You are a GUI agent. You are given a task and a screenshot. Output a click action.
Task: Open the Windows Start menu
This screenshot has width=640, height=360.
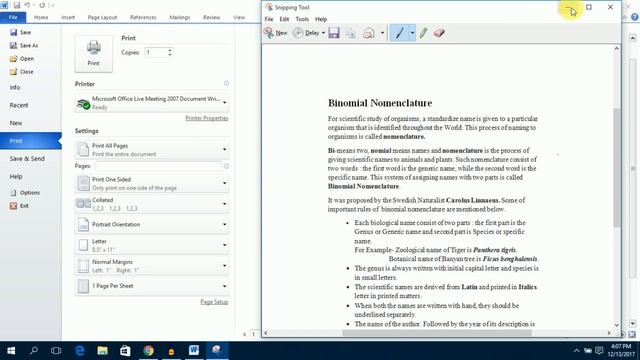(11, 351)
